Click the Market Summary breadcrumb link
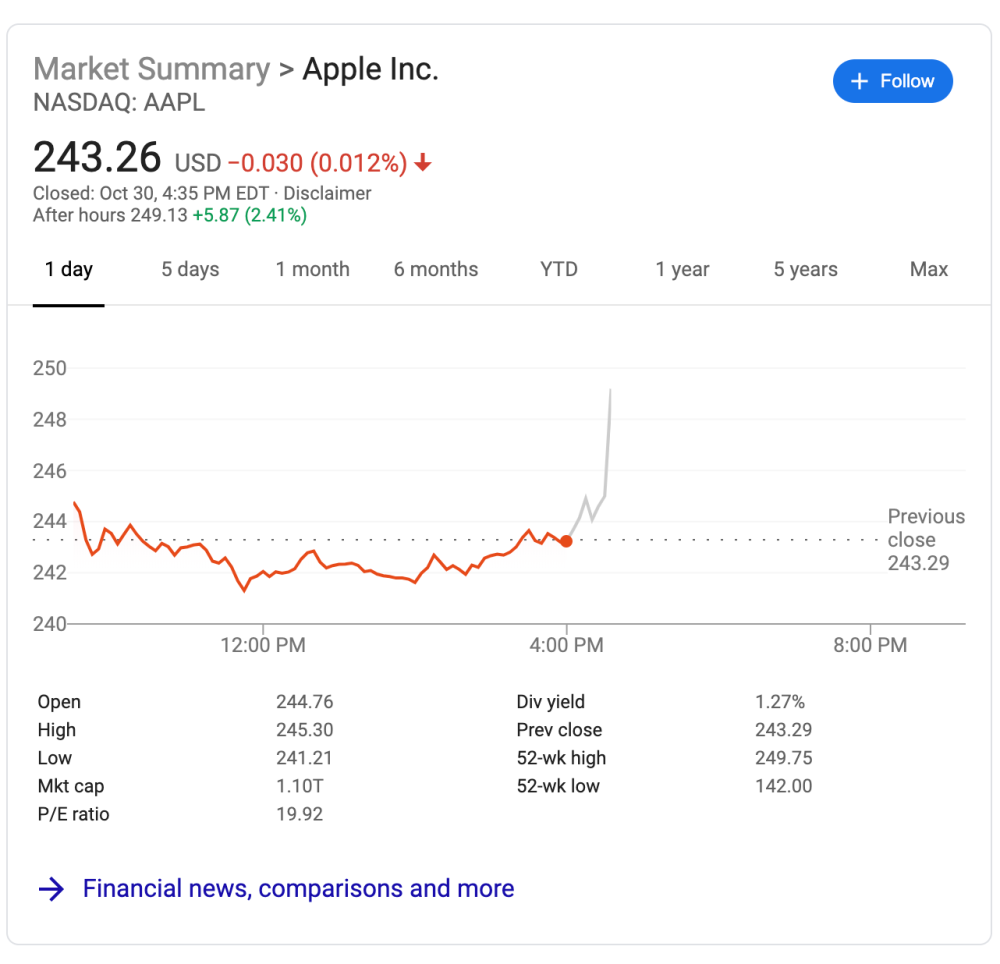1000x964 pixels. click(152, 70)
